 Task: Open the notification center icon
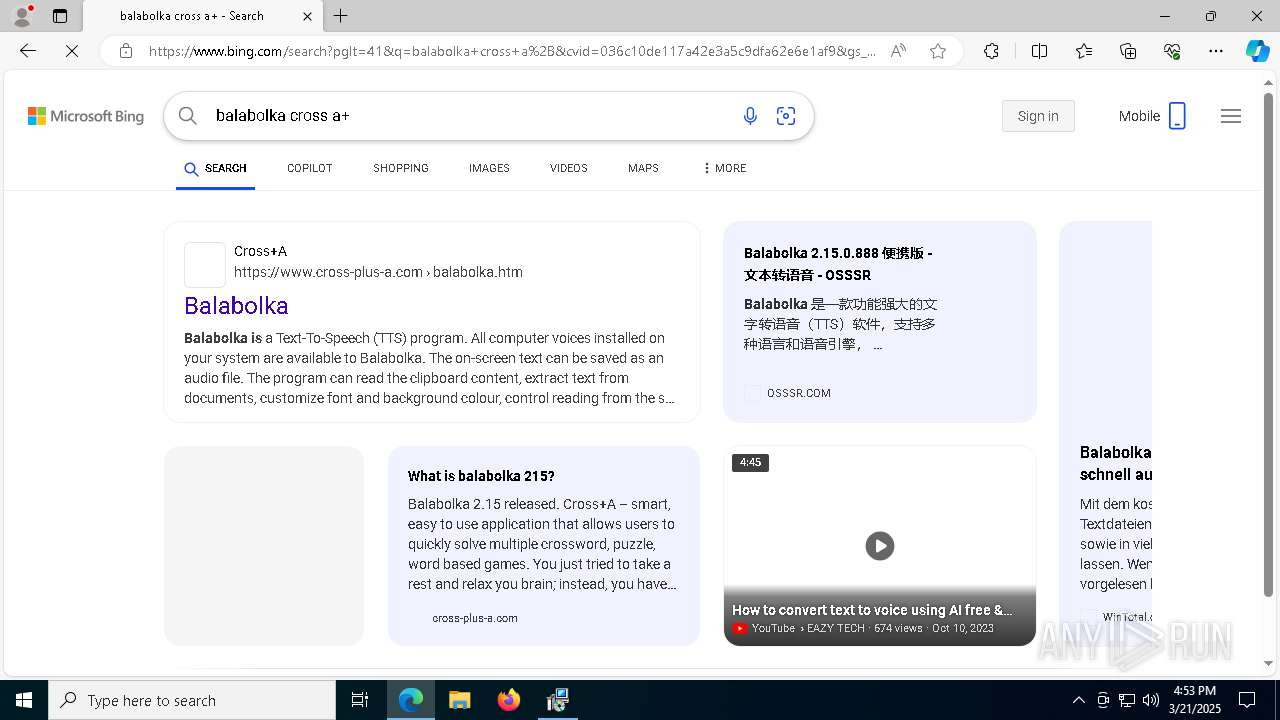[1247, 700]
